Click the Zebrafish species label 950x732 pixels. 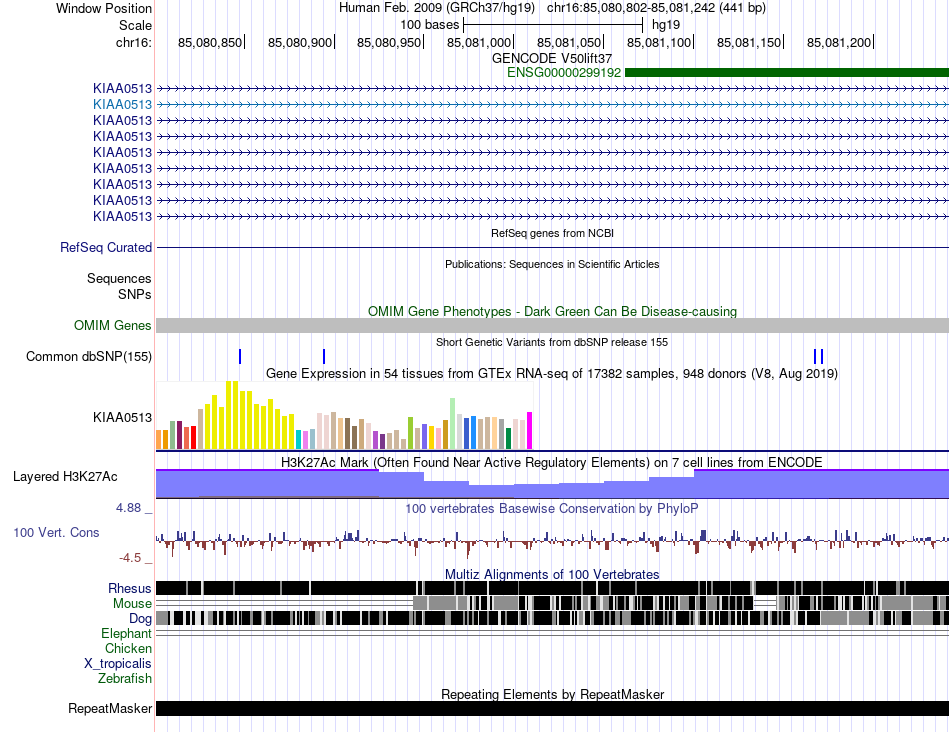(x=125, y=679)
